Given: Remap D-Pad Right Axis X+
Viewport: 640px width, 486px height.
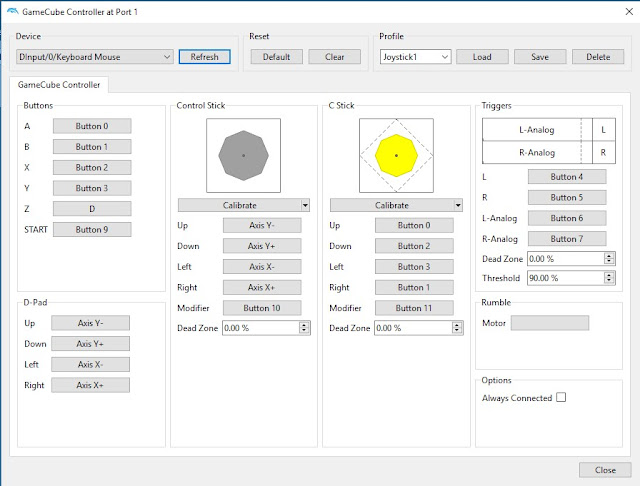Looking at the screenshot, I should click(x=90, y=385).
